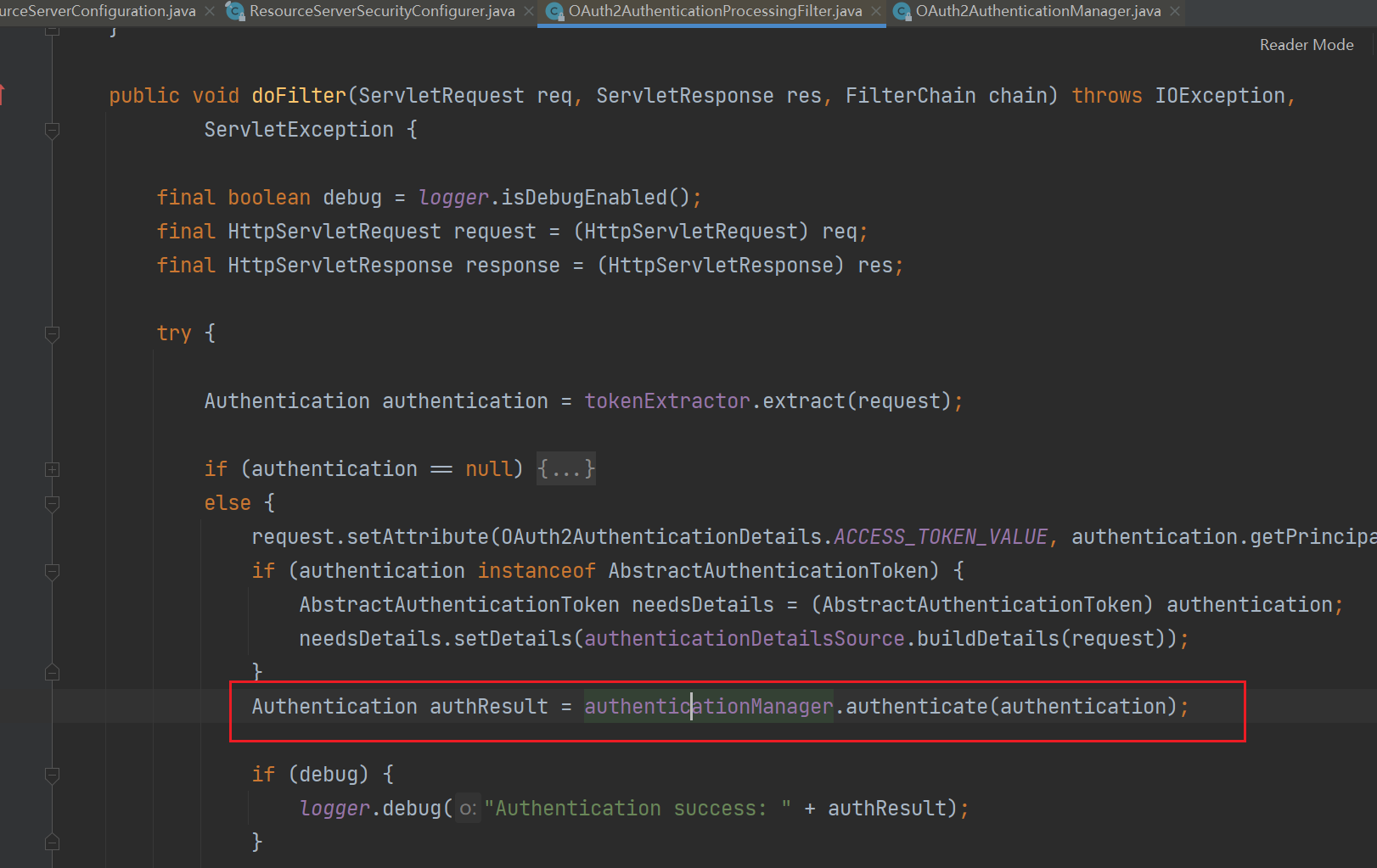Click the OAuth2AuthenticationProcessingFilter.java class icon
1377x868 pixels.
click(x=554, y=11)
